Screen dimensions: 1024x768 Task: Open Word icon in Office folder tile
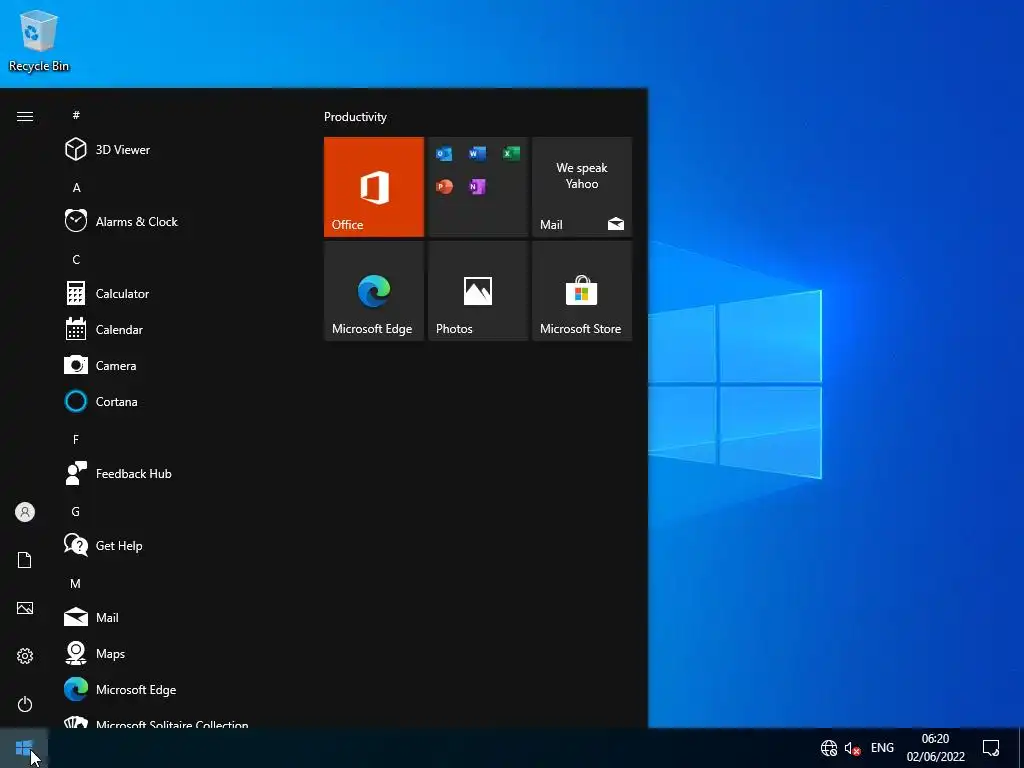point(477,153)
